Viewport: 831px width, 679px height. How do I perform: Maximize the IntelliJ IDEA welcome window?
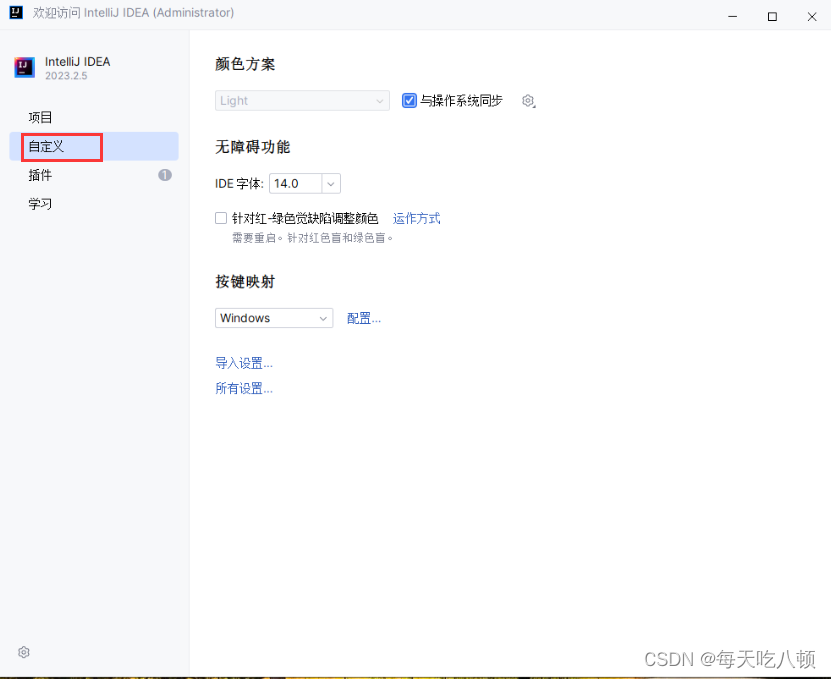coord(772,16)
